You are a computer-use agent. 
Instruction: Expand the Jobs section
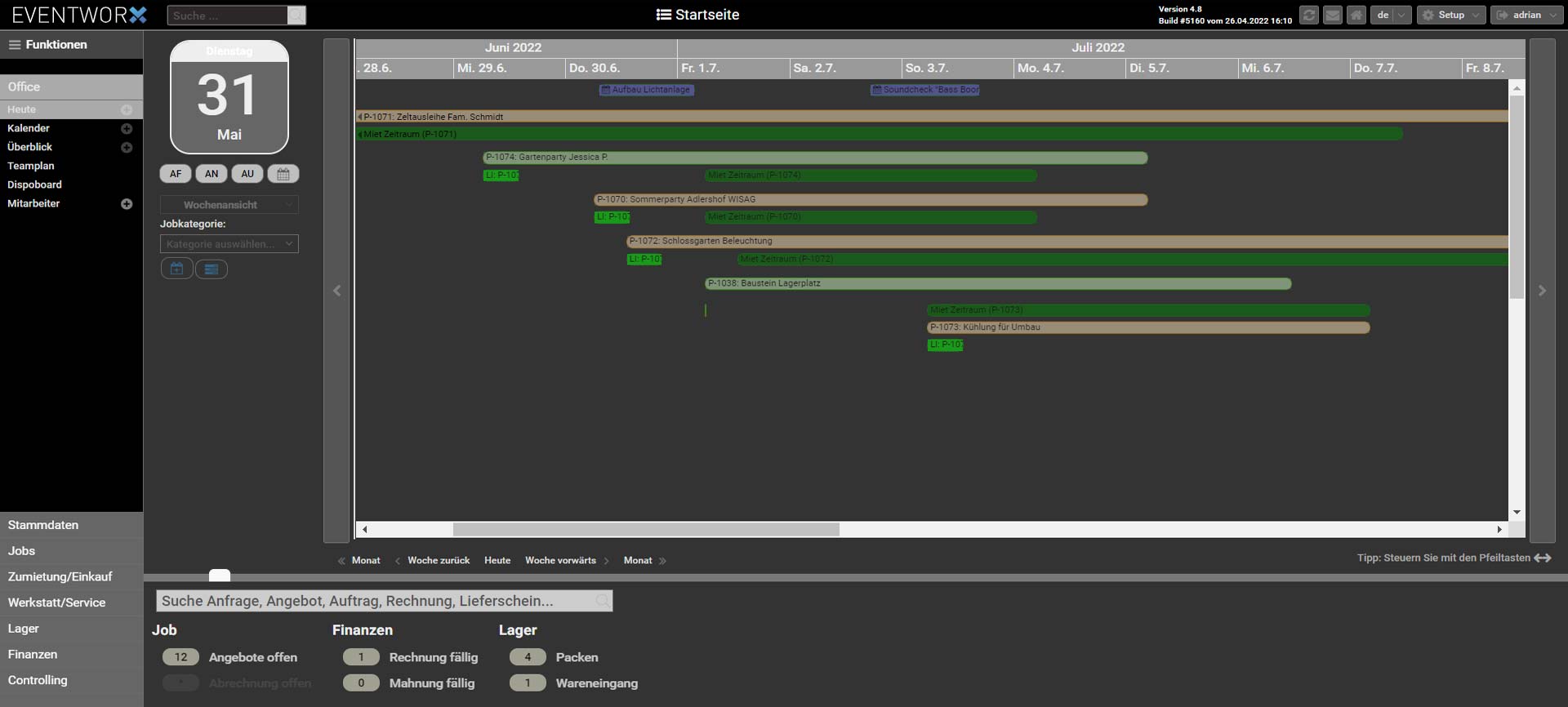pyautogui.click(x=71, y=551)
